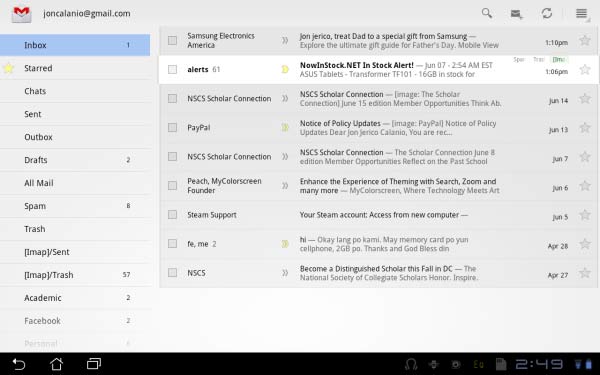Open the Inbox folder
600x375 pixels.
75,45
